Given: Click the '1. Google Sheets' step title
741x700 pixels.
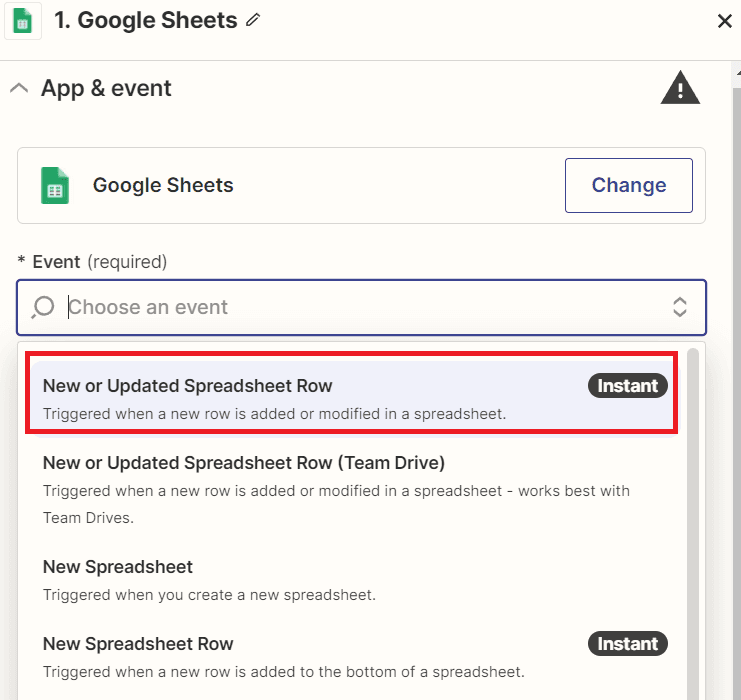Looking at the screenshot, I should click(x=146, y=20).
